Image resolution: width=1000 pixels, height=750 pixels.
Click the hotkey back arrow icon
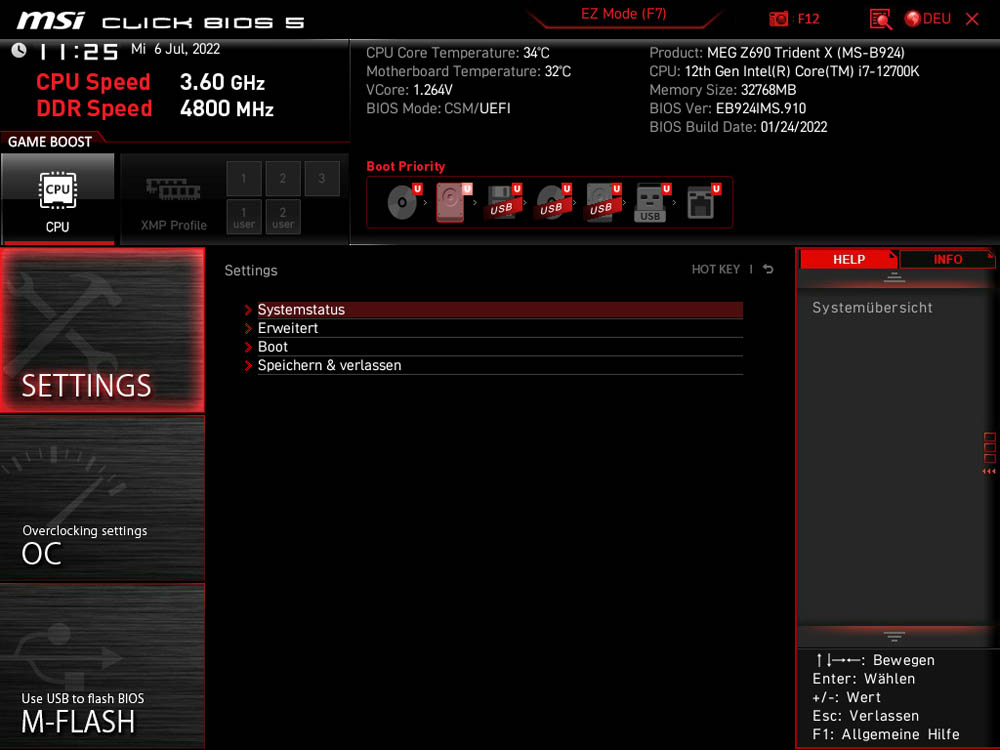(768, 269)
